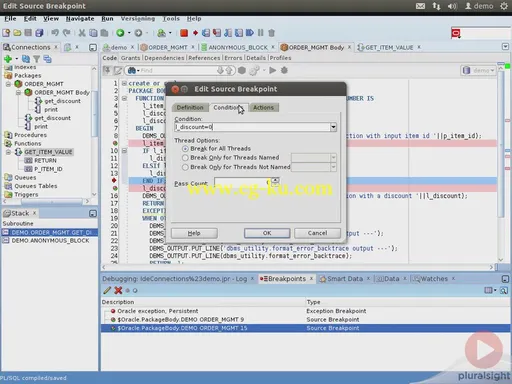Click the Step Into debugger icon
Viewport: 512px width, 384px height.
(x=217, y=33)
